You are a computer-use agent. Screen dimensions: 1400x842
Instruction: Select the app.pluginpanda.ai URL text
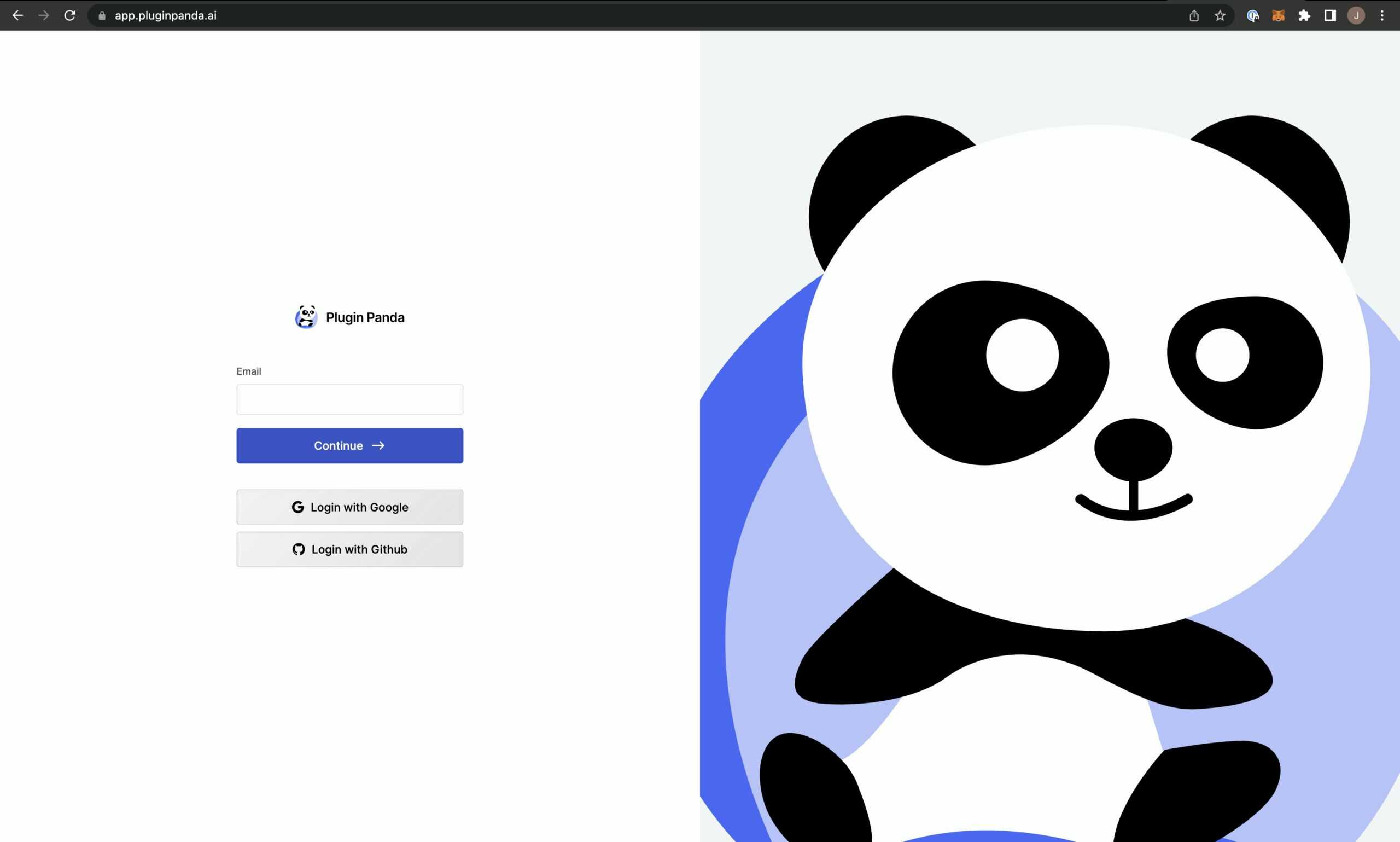tap(166, 15)
